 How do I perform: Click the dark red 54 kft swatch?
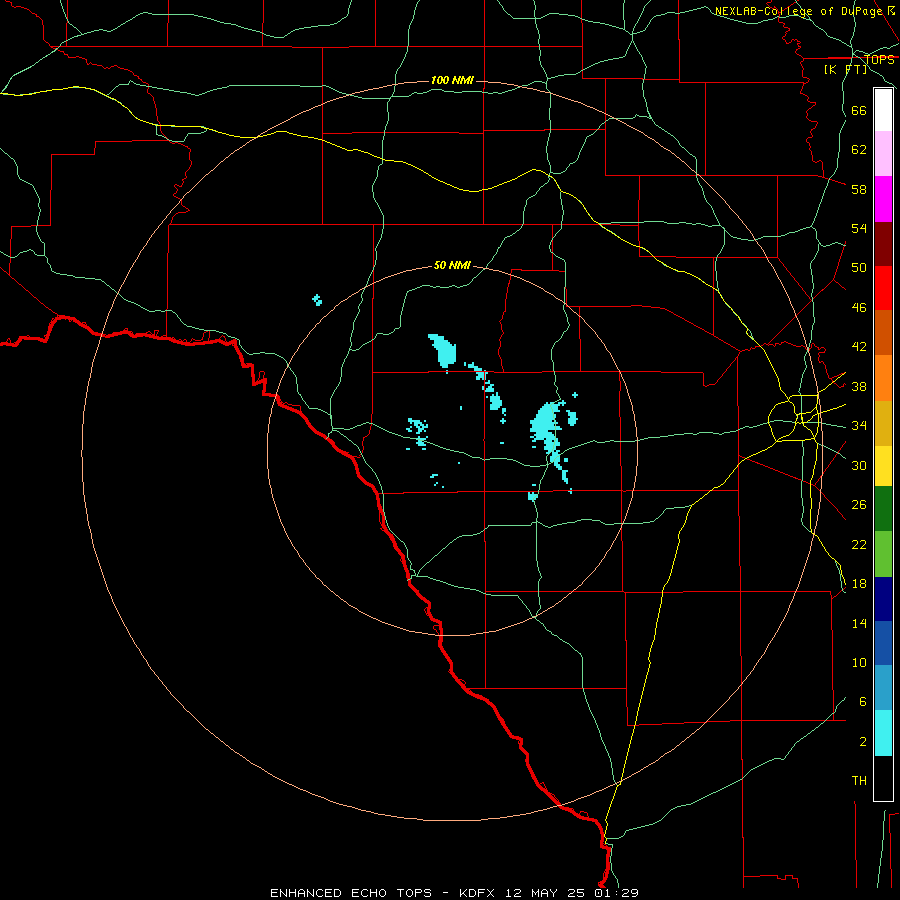coord(883,244)
